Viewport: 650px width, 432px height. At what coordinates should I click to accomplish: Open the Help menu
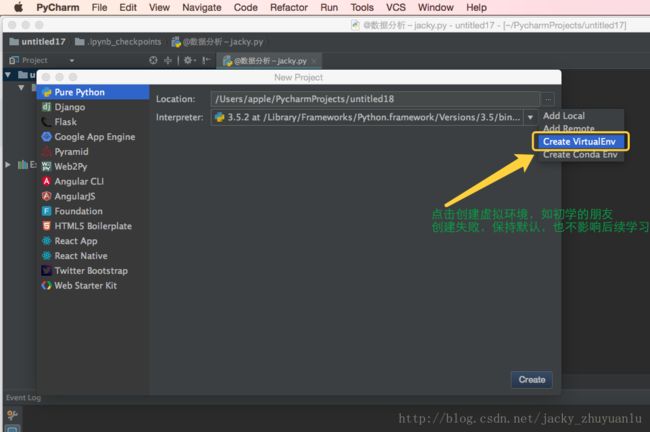(x=476, y=7)
